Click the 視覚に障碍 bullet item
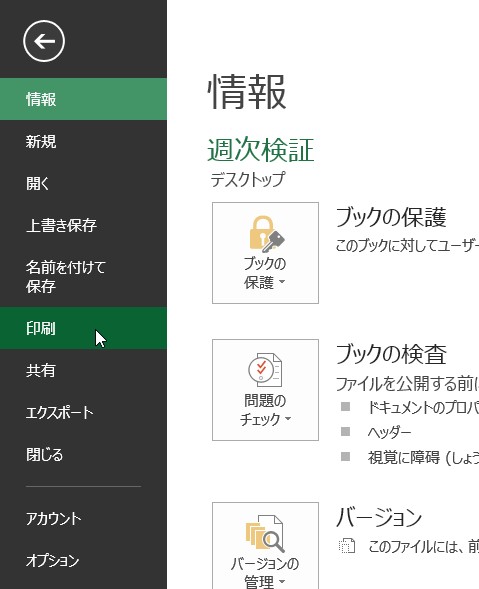 pos(423,458)
